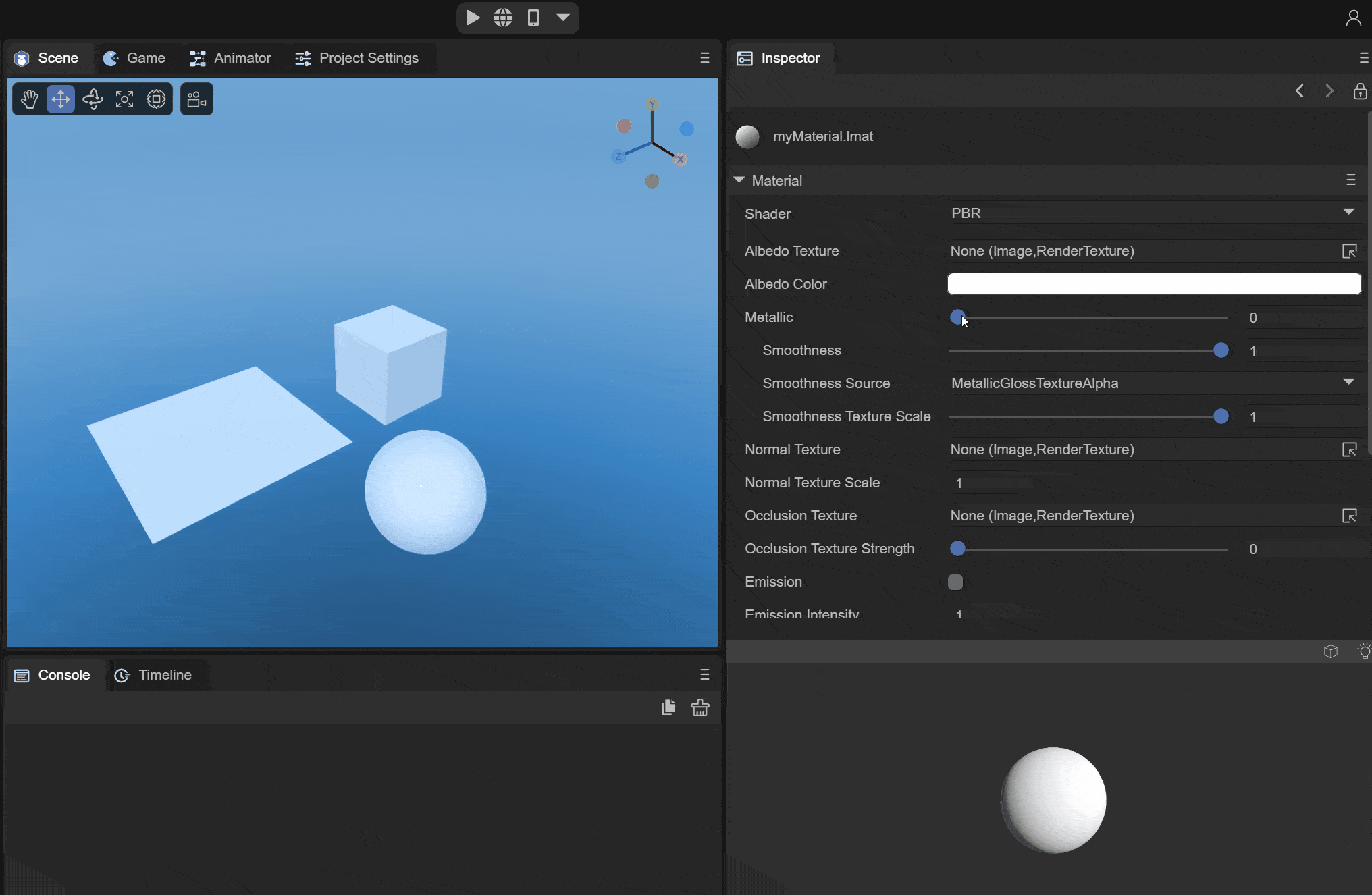Click the scene camera settings icon

(x=196, y=99)
